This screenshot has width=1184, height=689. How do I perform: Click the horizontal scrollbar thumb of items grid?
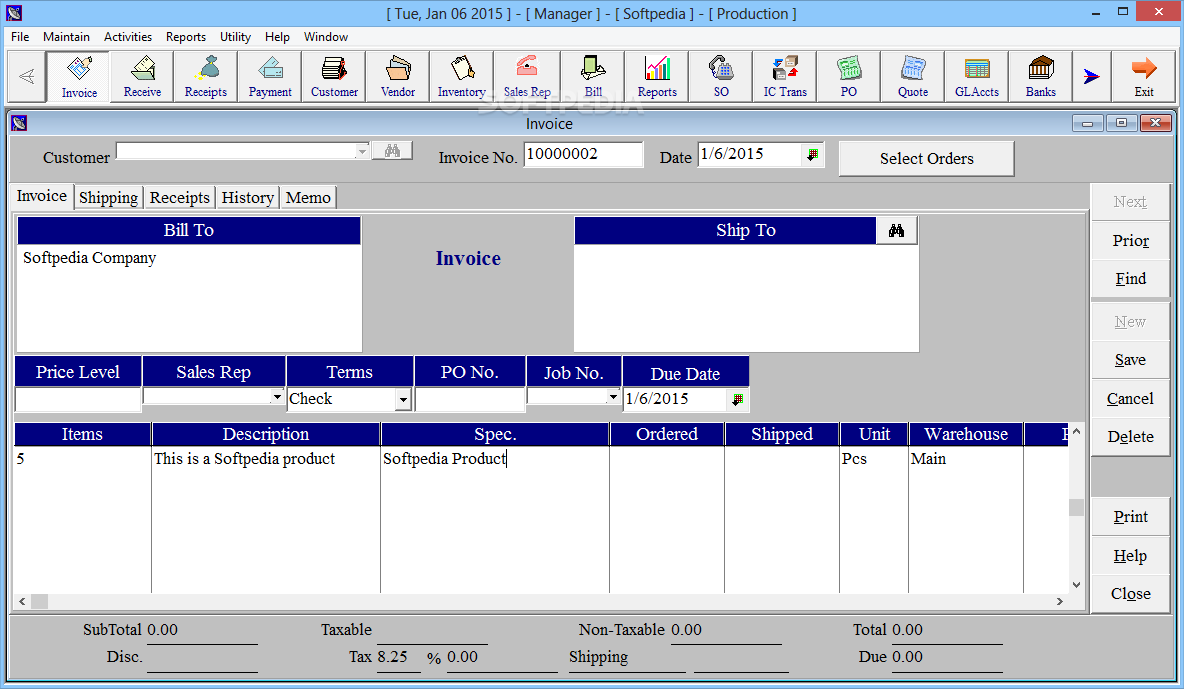pos(39,601)
